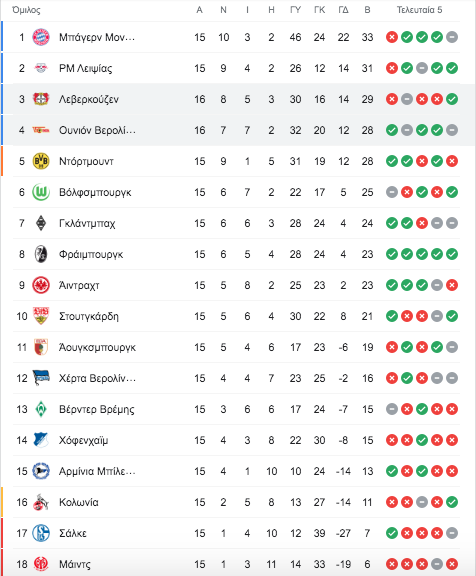This screenshot has height=576, width=476.
Task: Open the Φράιμπουργκ team link
Action: 91,254
